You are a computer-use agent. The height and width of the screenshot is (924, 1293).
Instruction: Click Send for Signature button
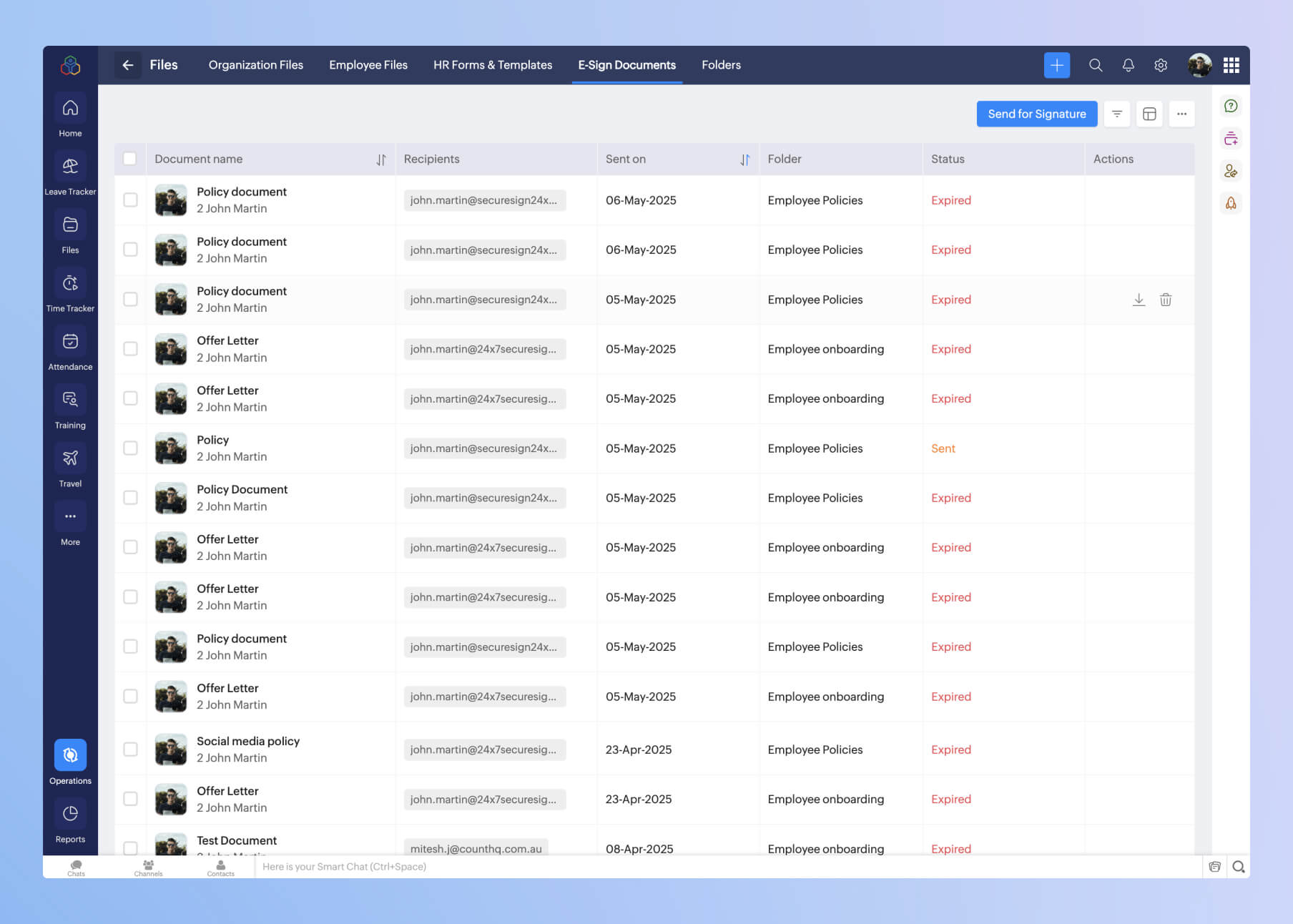click(1036, 114)
